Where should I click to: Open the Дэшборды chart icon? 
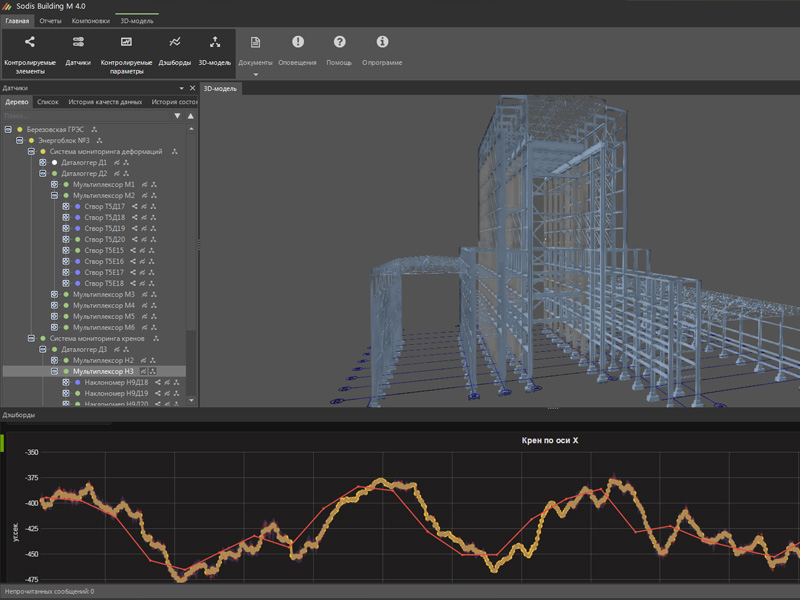click(175, 42)
